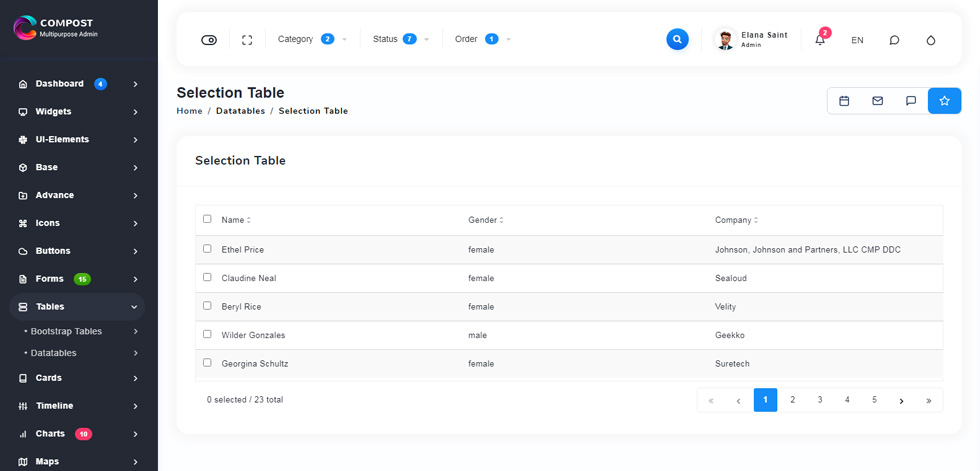Image resolution: width=980 pixels, height=471 pixels.
Task: Click the Base cube icon
Action: pyautogui.click(x=23, y=167)
